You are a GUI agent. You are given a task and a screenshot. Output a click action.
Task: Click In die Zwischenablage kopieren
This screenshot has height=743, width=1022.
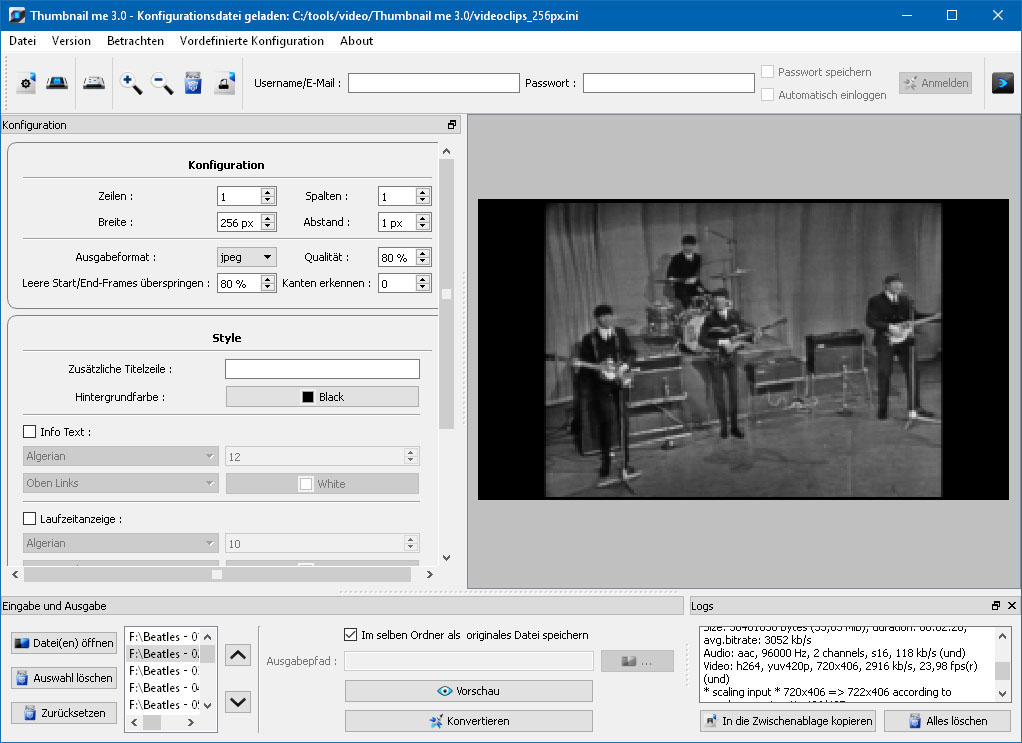tap(787, 721)
